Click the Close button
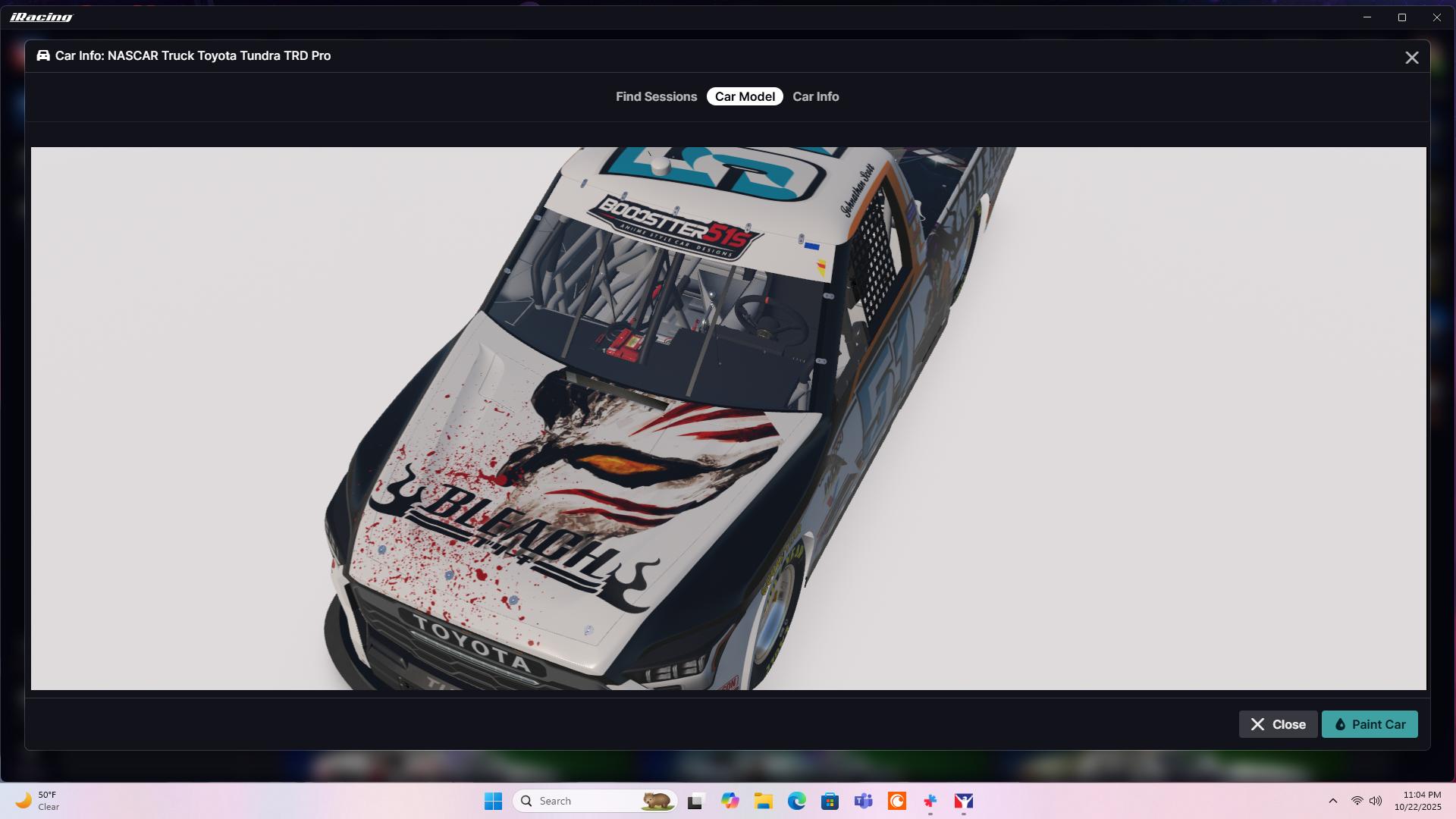This screenshot has width=1456, height=819. coord(1278,724)
